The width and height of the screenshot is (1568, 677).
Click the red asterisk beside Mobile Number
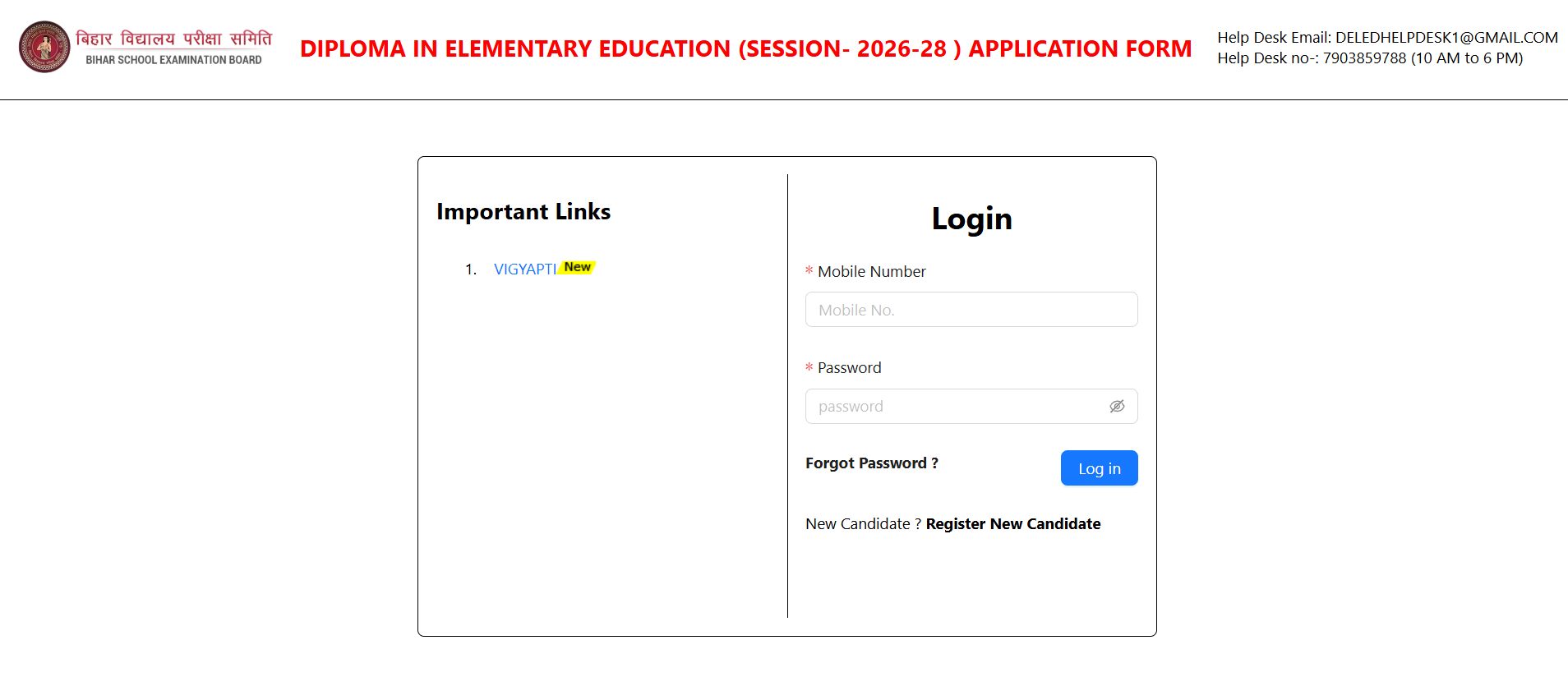pos(809,271)
